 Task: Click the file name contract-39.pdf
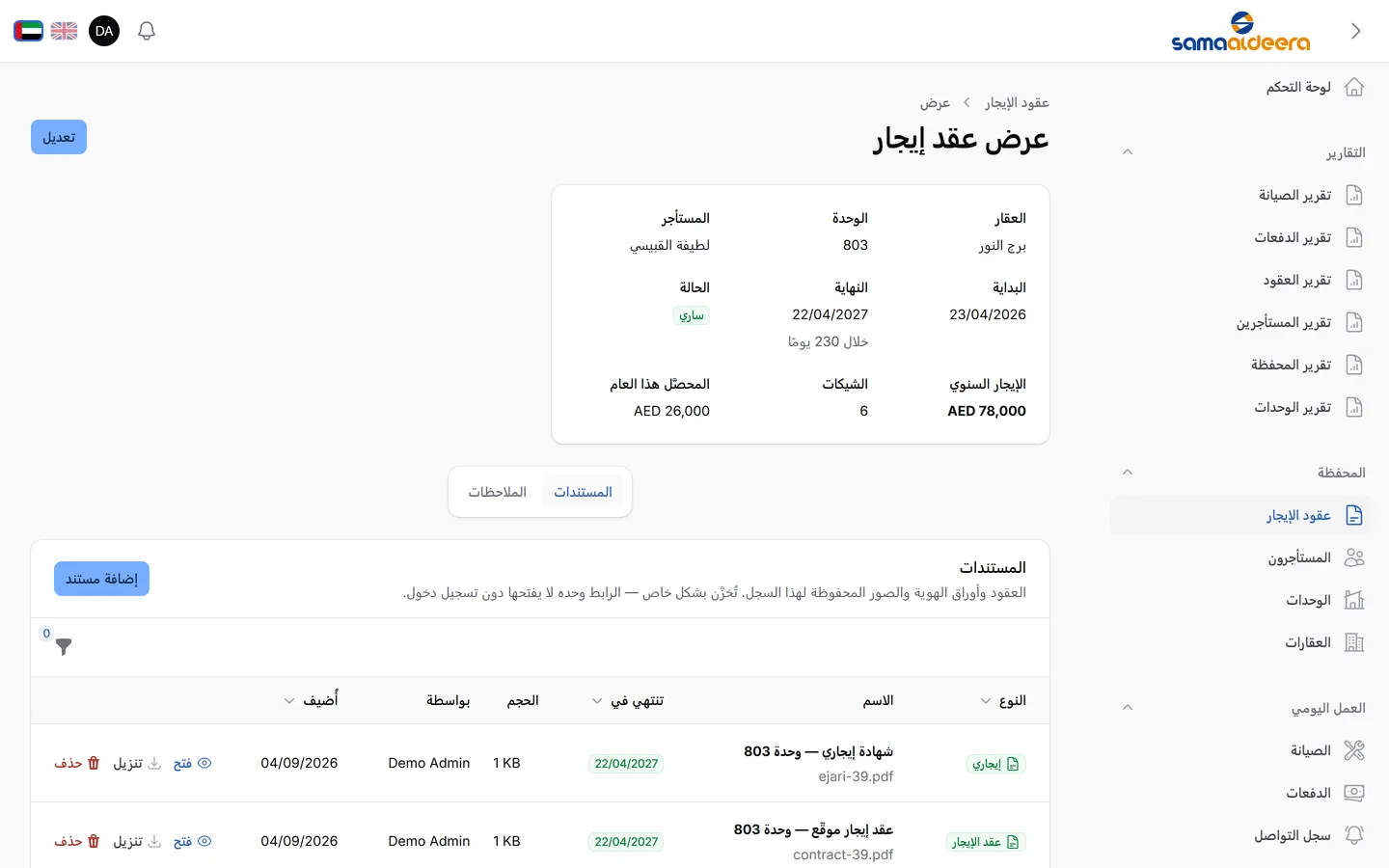843,854
